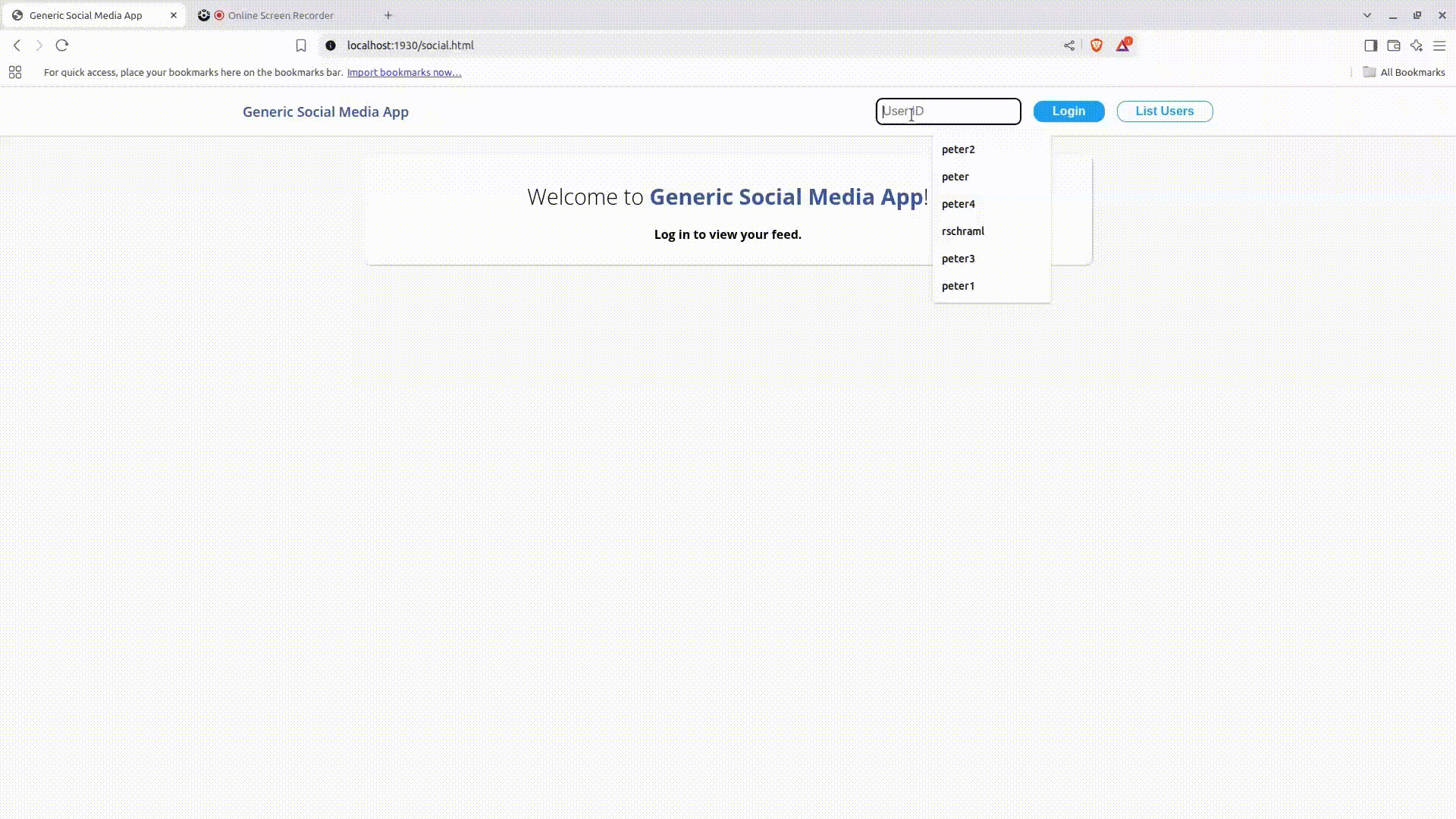Open the browser hamburger menu
Viewport: 1456px width, 819px height.
(1439, 45)
